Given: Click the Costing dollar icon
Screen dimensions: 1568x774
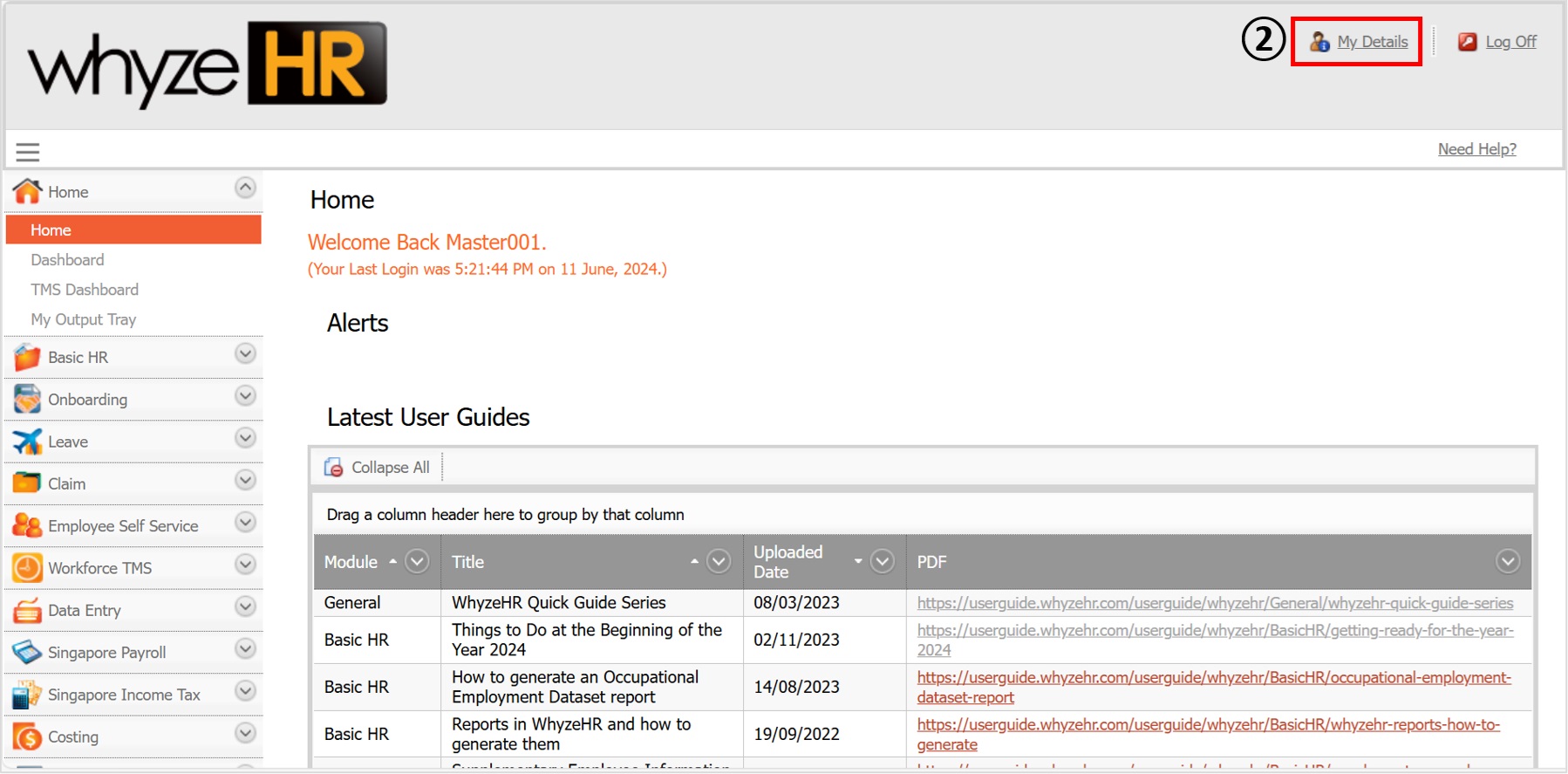Looking at the screenshot, I should [27, 737].
